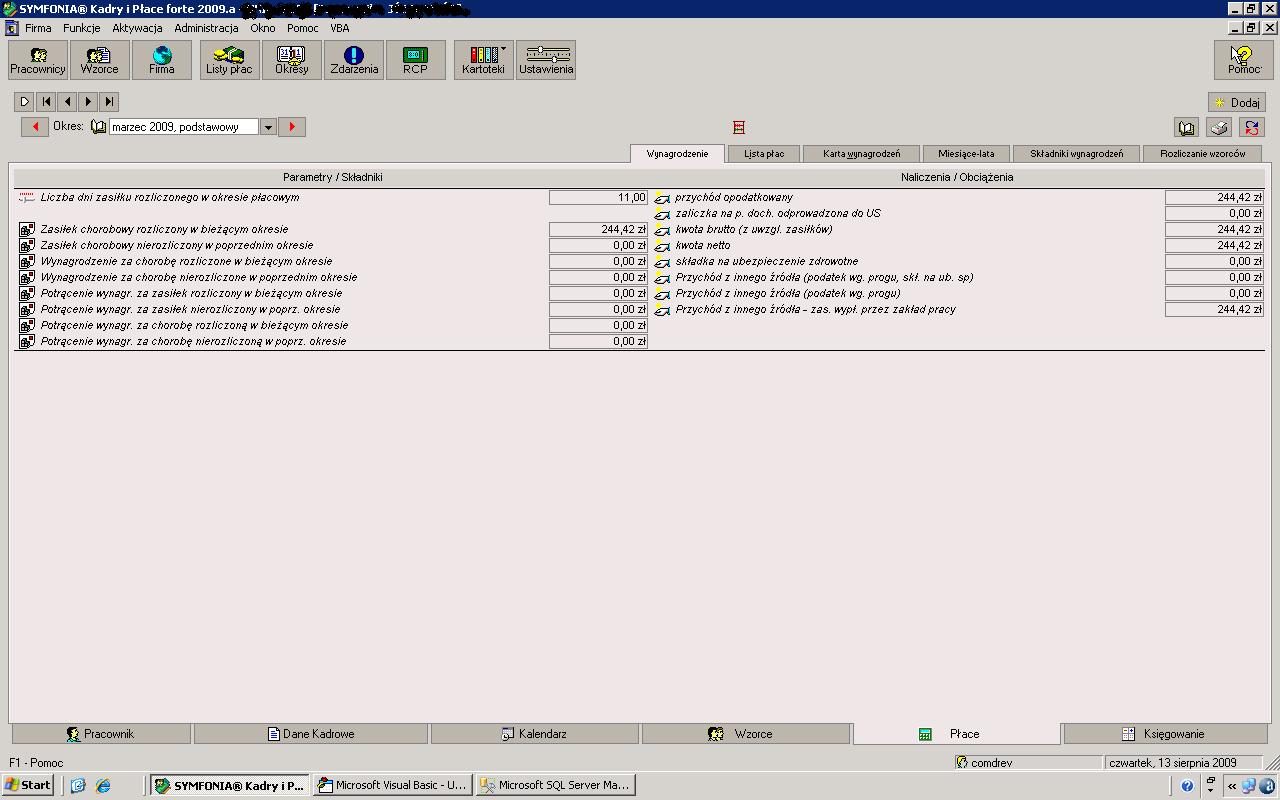Viewport: 1280px width, 800px height.
Task: Open Listy płac toolbar icon
Action: (229, 60)
